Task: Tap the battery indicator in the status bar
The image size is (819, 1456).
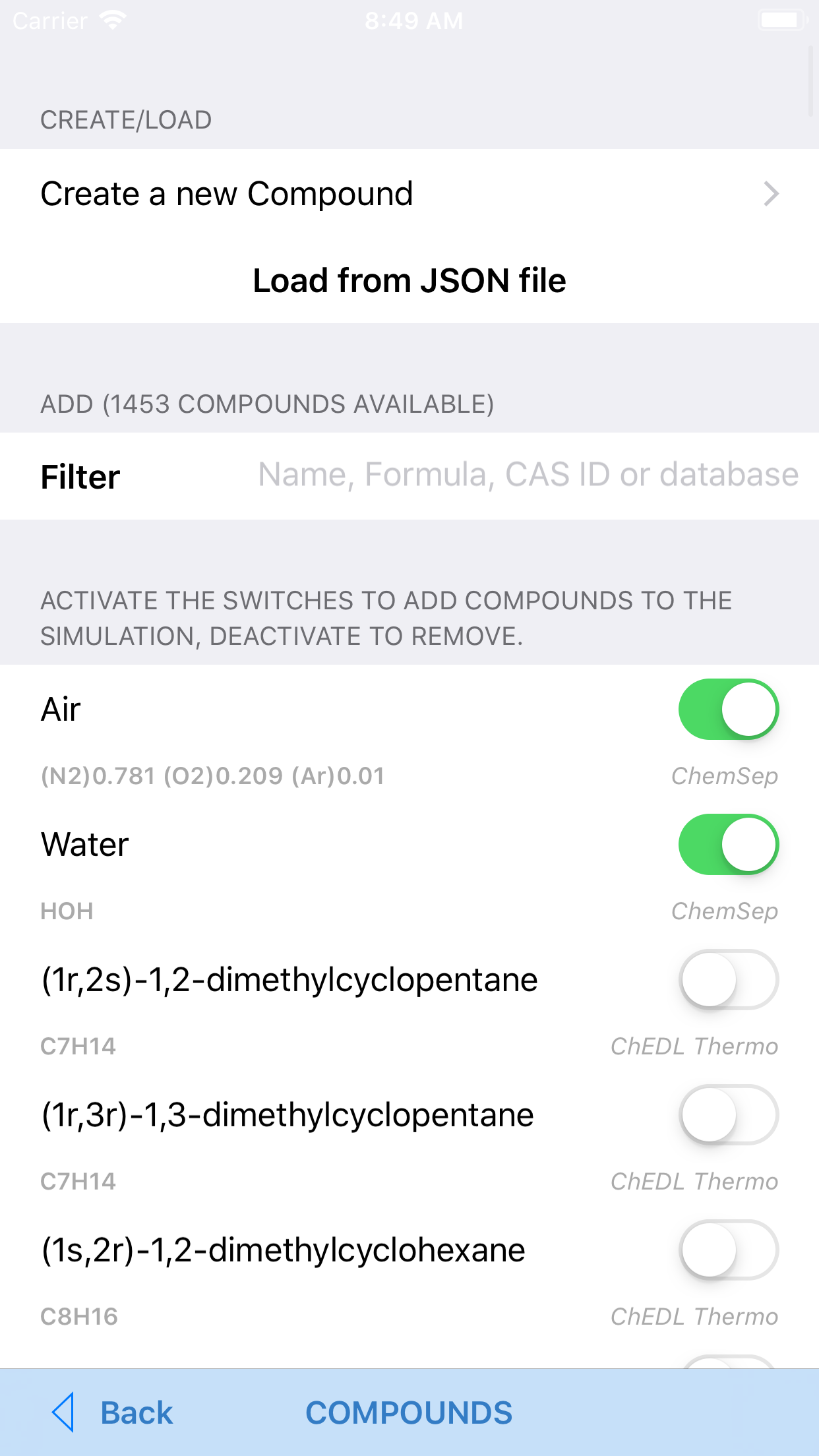Action: (780, 20)
